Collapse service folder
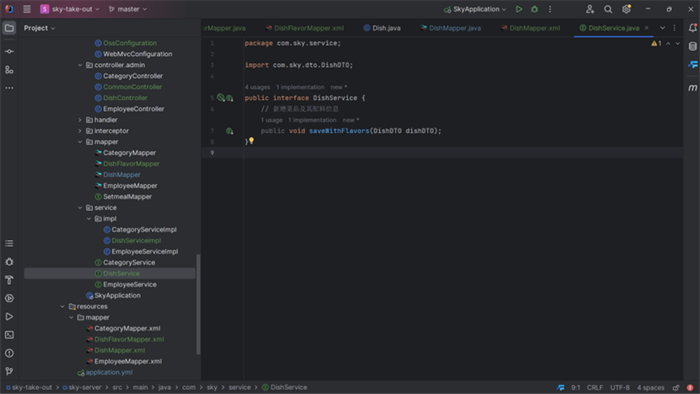This screenshot has width=700, height=394. click(80, 208)
